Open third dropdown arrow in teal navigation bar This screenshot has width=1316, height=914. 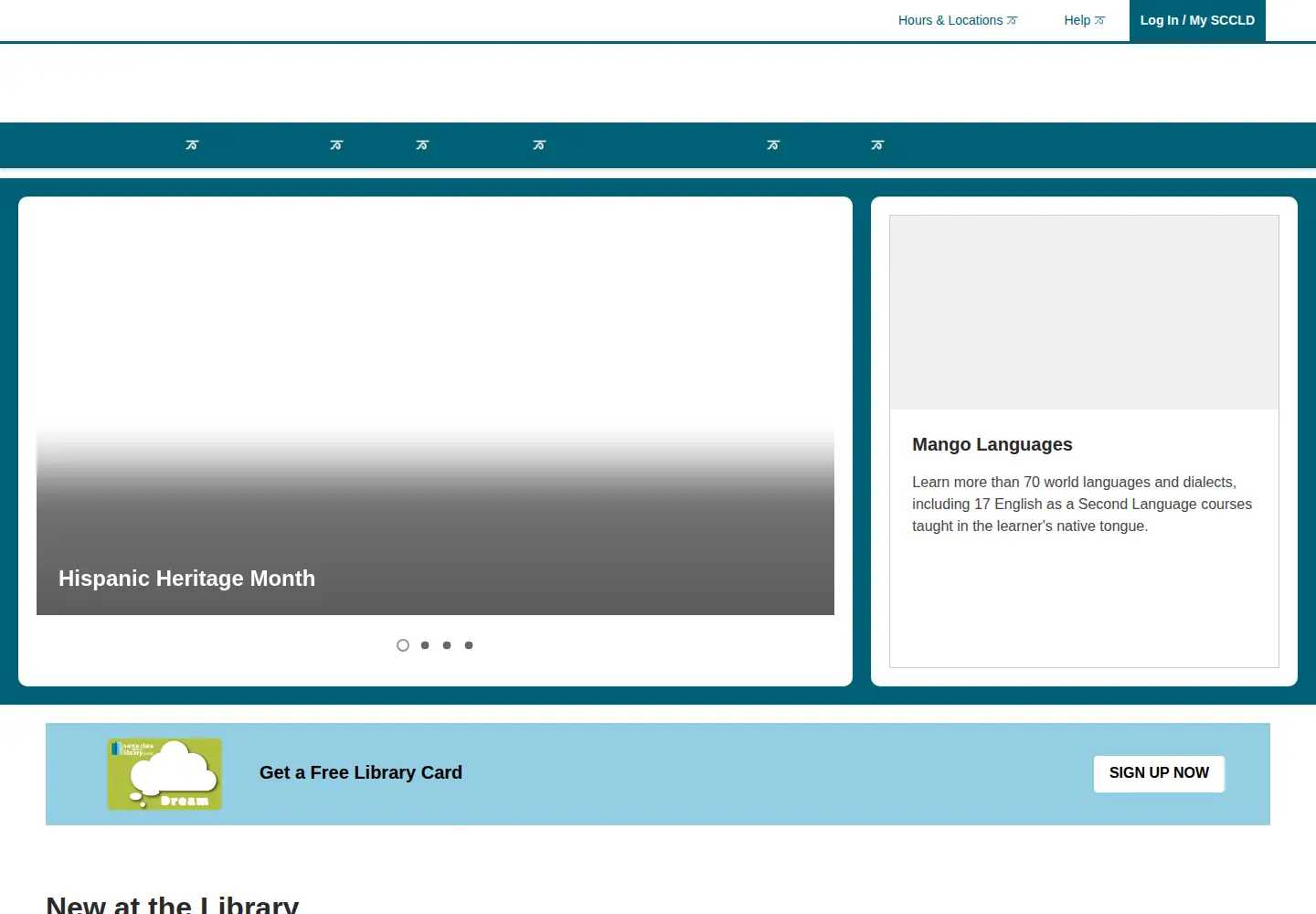(x=422, y=145)
